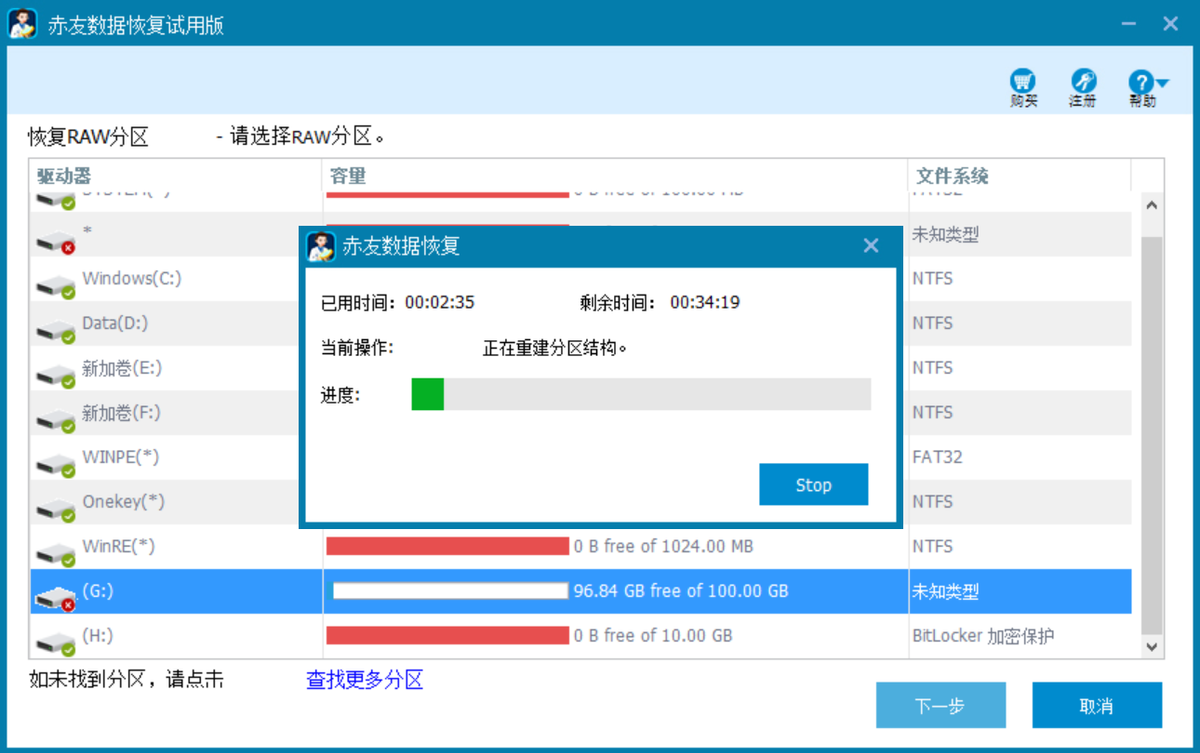Close the recovery progress dialog
The image size is (1200, 753).
click(x=871, y=246)
